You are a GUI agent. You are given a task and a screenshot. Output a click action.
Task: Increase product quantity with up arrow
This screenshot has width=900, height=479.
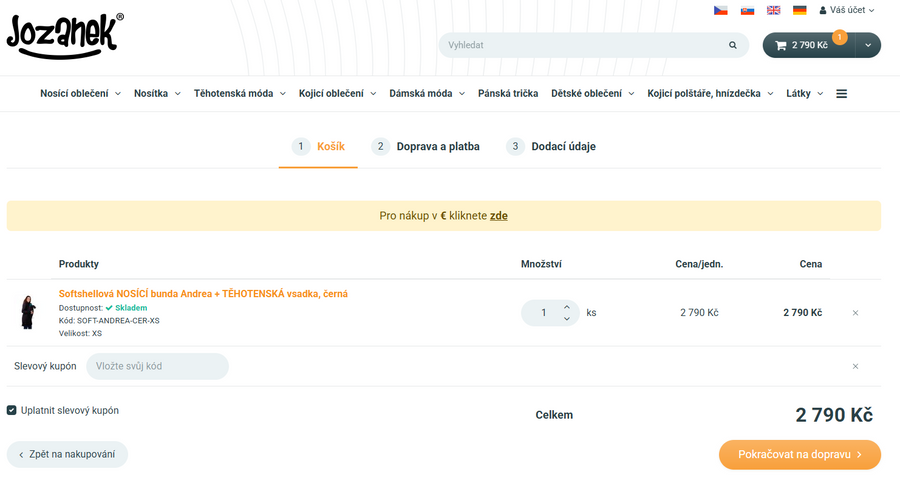coord(567,307)
